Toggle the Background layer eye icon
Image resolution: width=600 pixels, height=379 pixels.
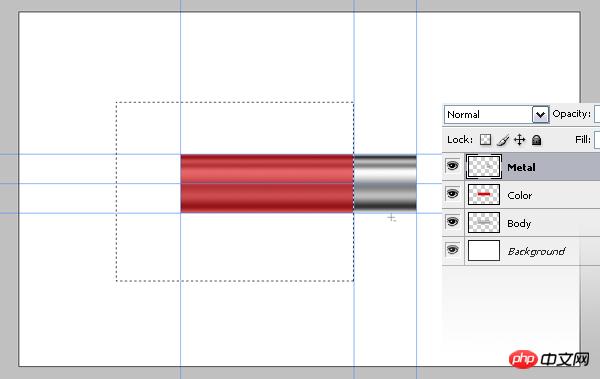pyautogui.click(x=452, y=250)
